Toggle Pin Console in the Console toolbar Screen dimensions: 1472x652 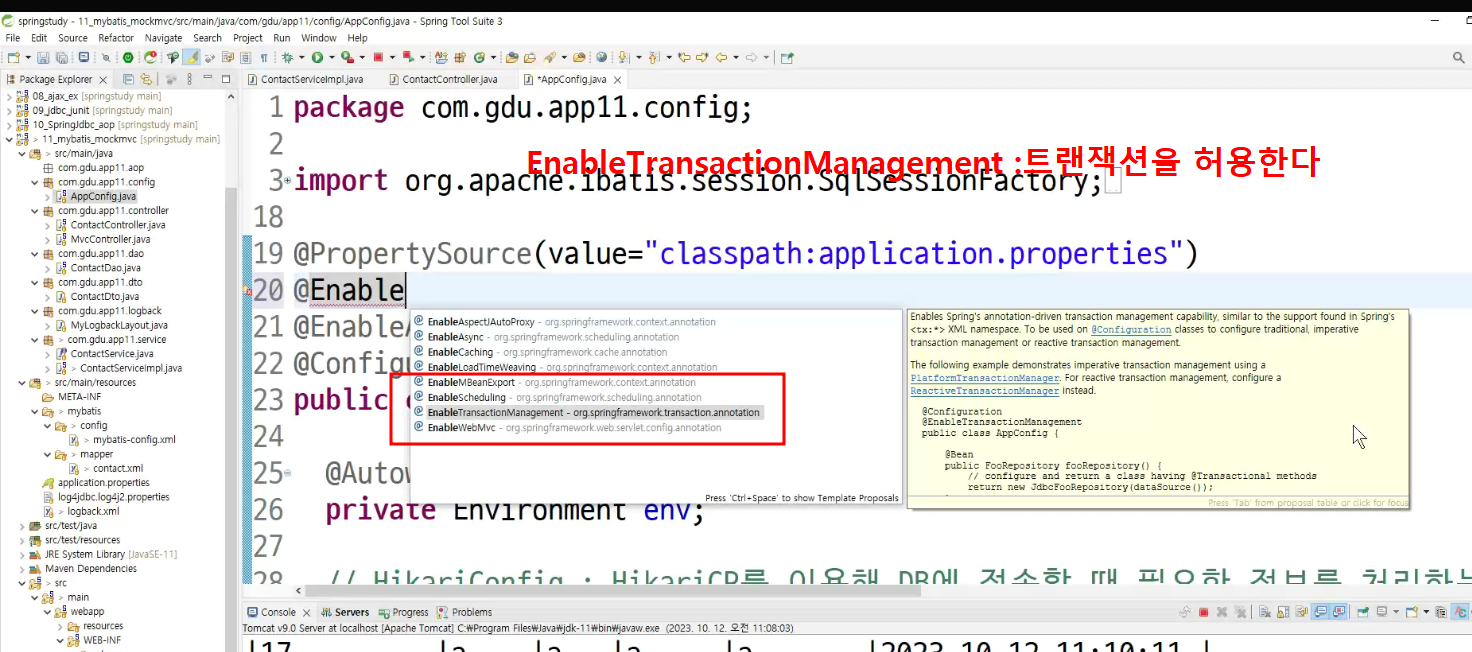(x=1362, y=612)
